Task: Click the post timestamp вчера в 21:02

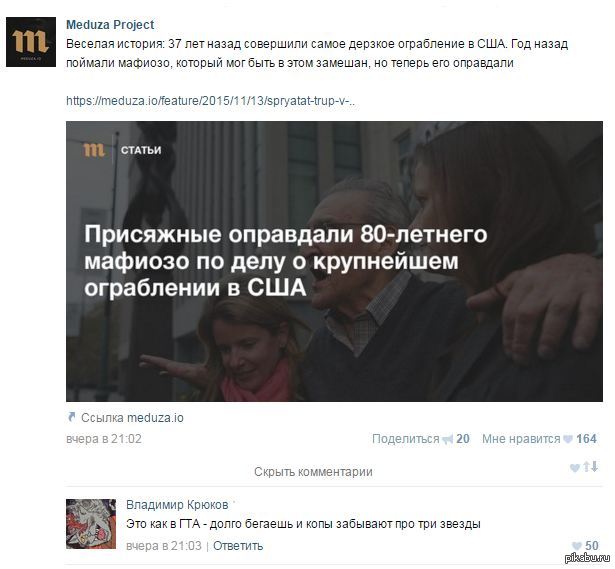Action: [x=104, y=439]
